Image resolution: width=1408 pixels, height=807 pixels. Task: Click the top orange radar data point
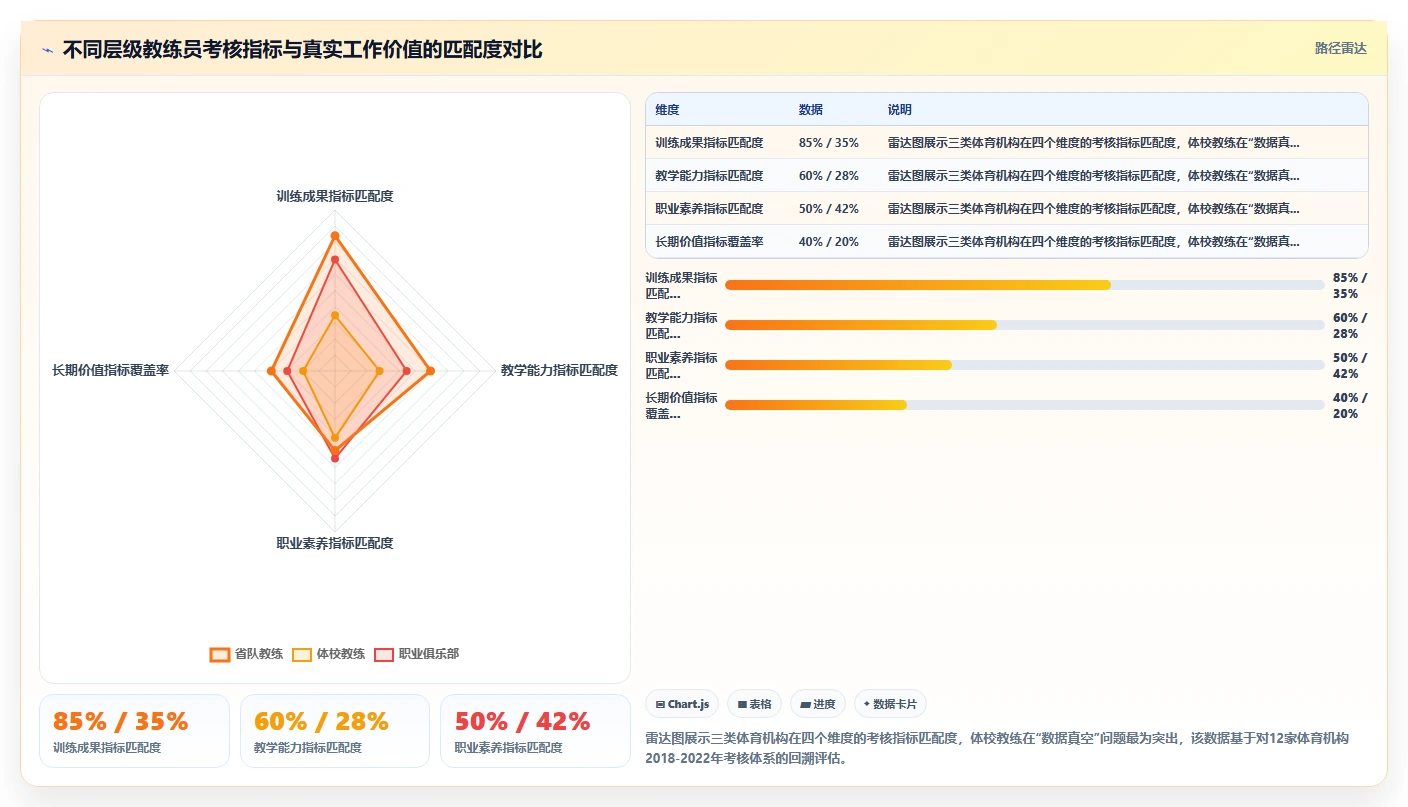[335, 236]
